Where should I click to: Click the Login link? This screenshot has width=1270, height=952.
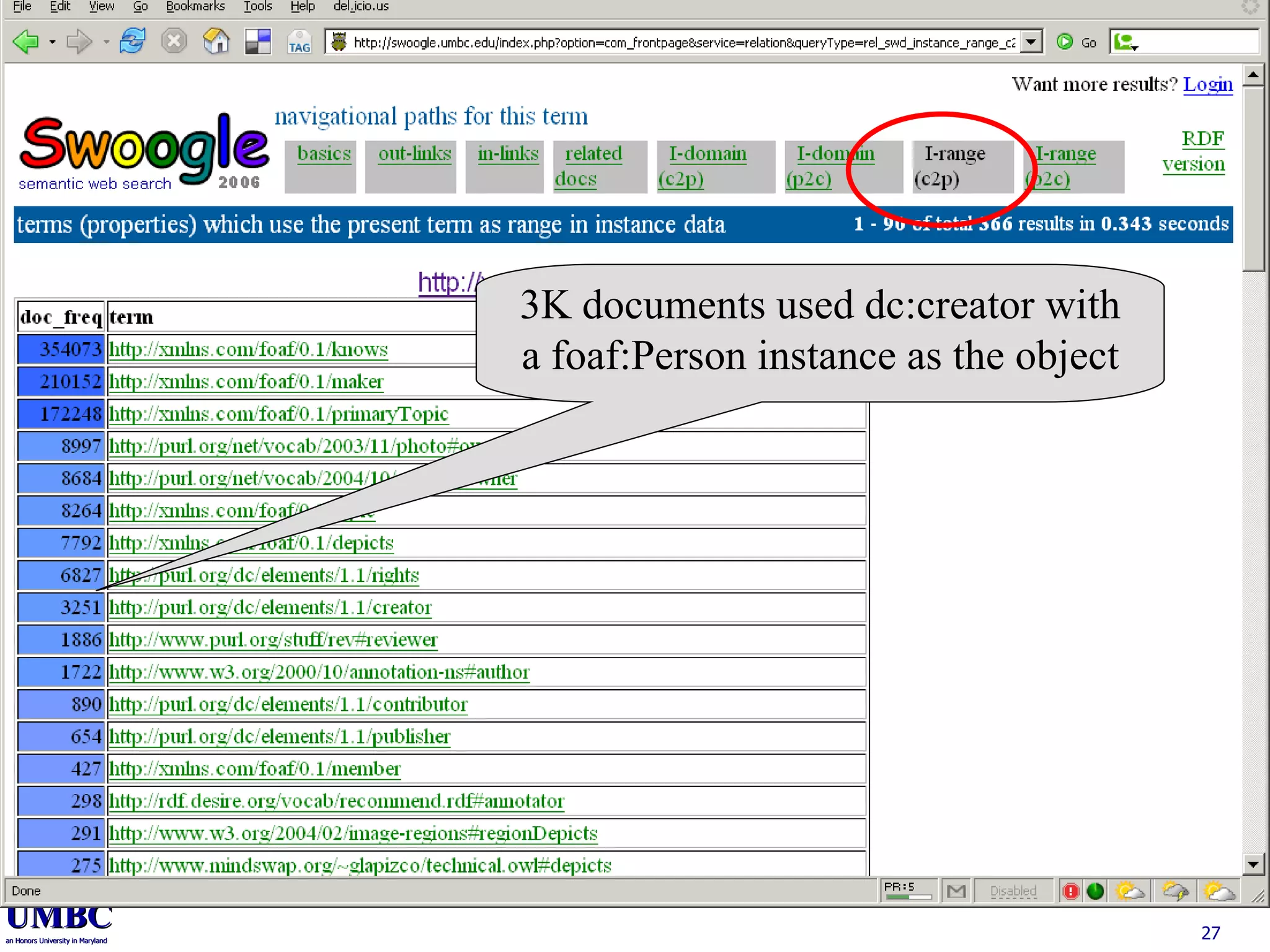[1207, 84]
